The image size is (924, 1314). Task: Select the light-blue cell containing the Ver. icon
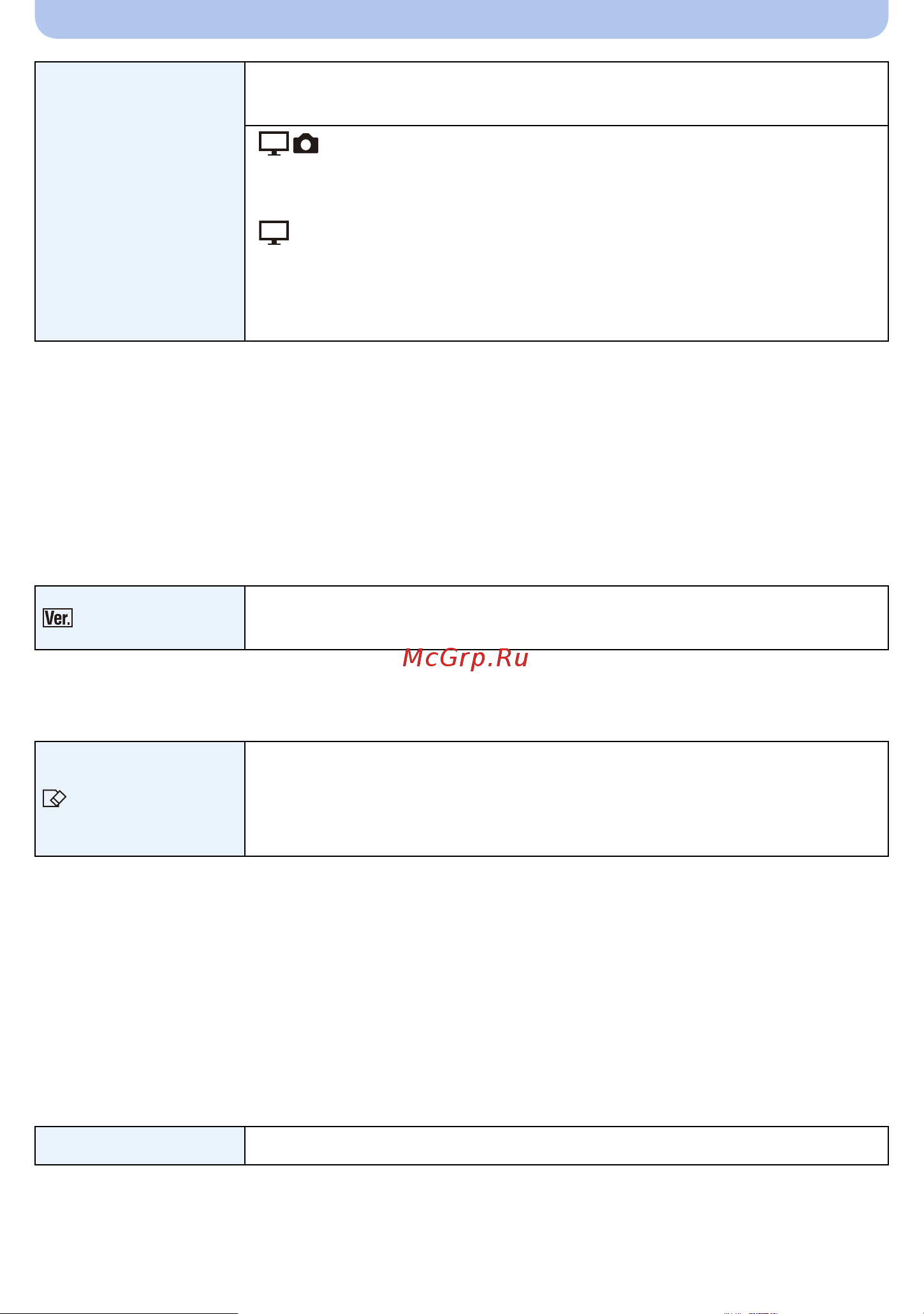click(x=140, y=618)
